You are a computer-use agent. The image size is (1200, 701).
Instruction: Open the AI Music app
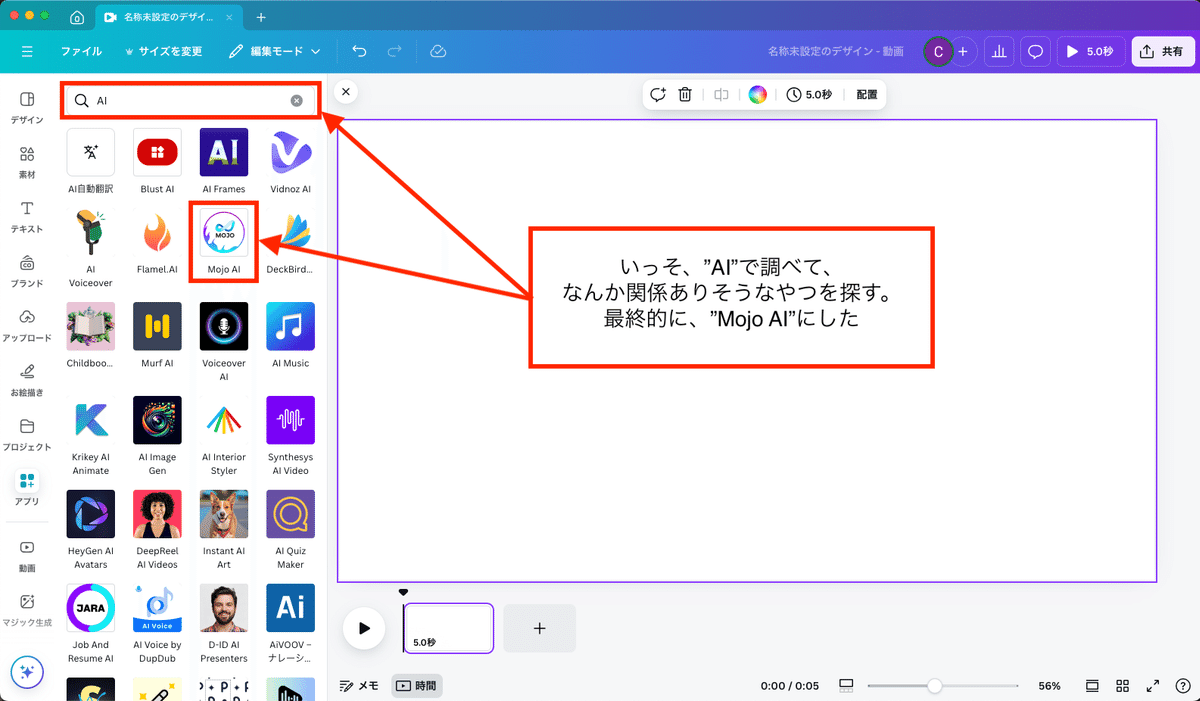291,326
